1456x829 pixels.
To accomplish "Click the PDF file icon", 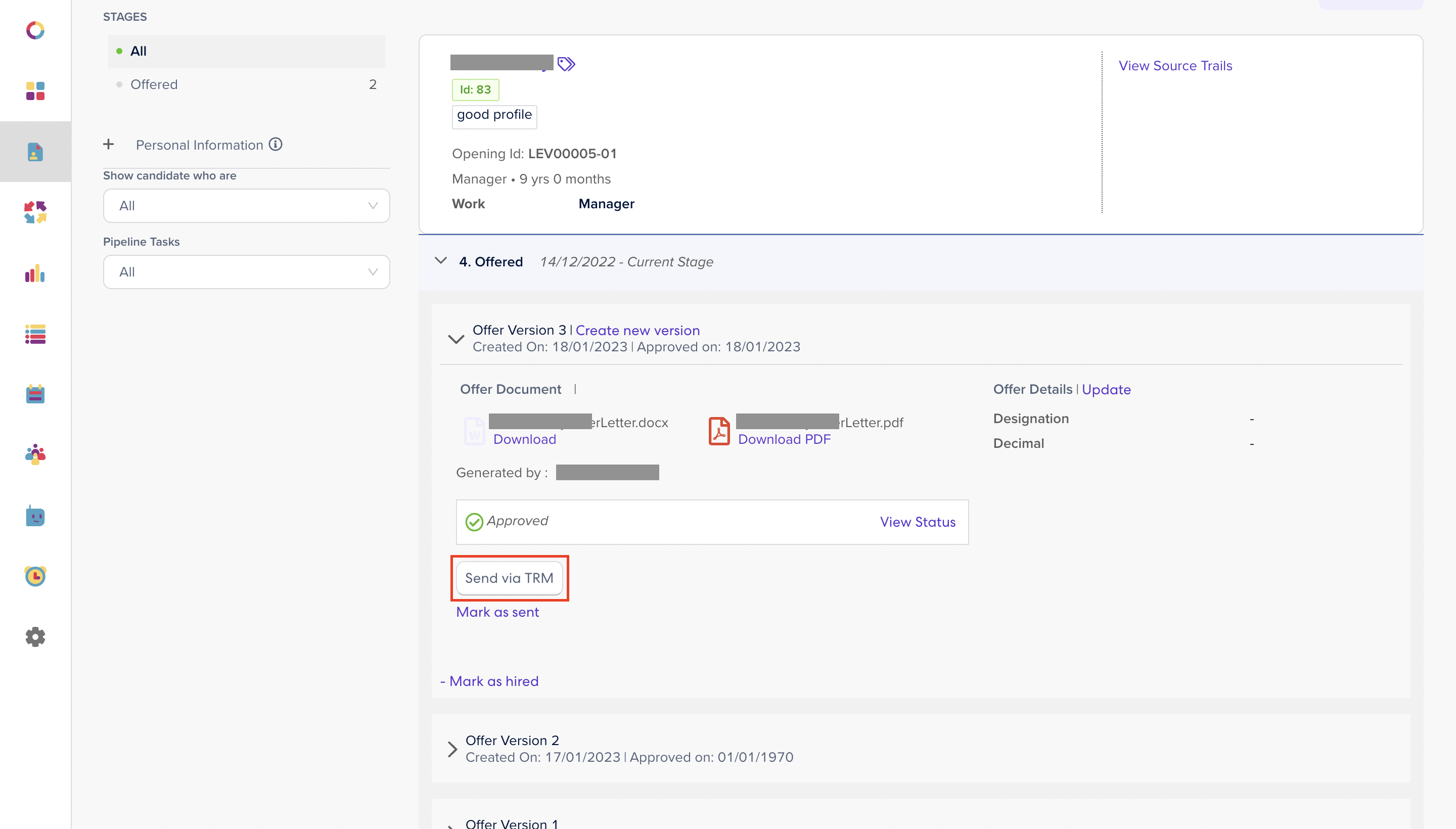I will pyautogui.click(x=719, y=431).
